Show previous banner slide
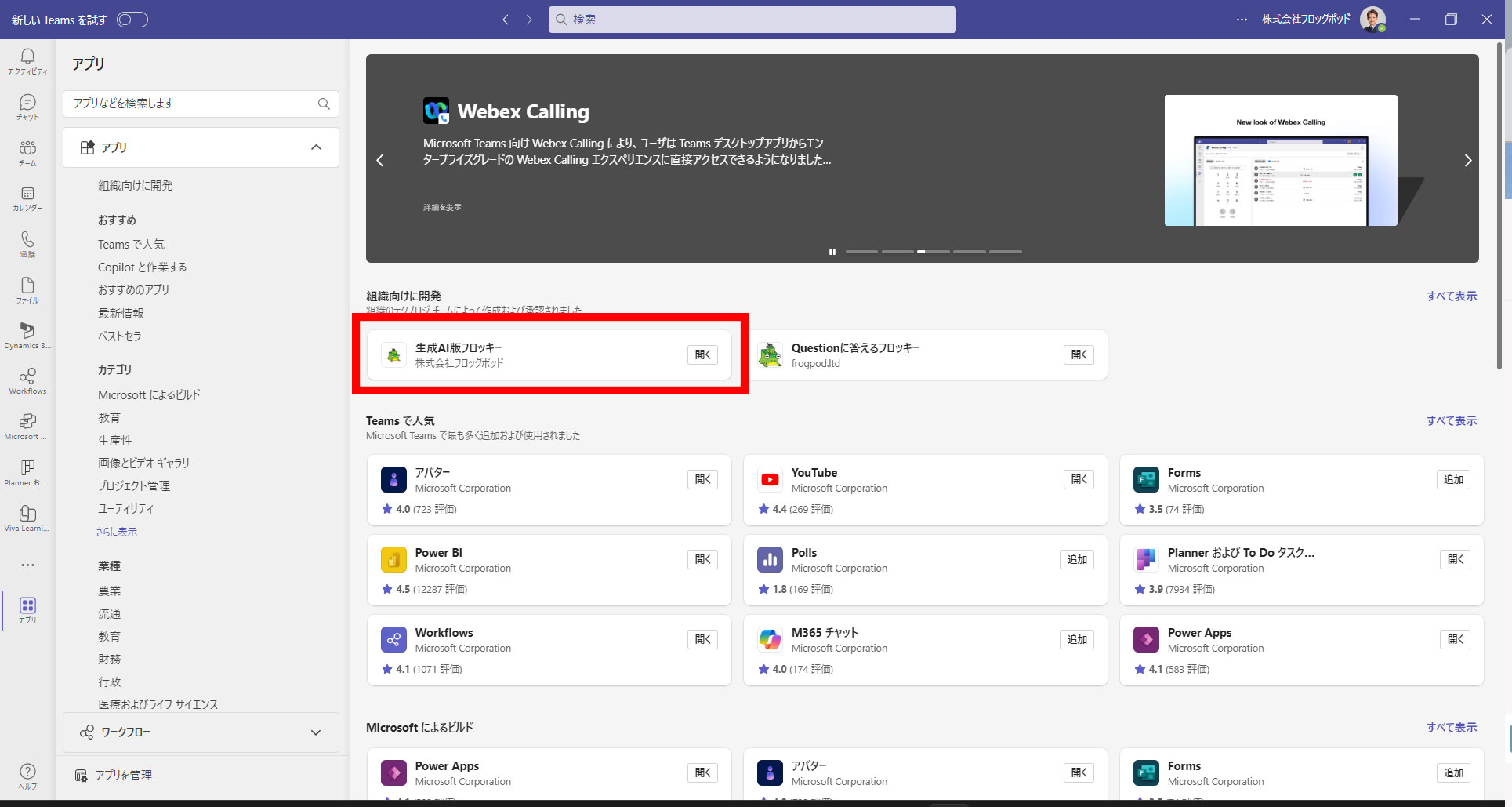This screenshot has width=1512, height=807. [x=380, y=161]
